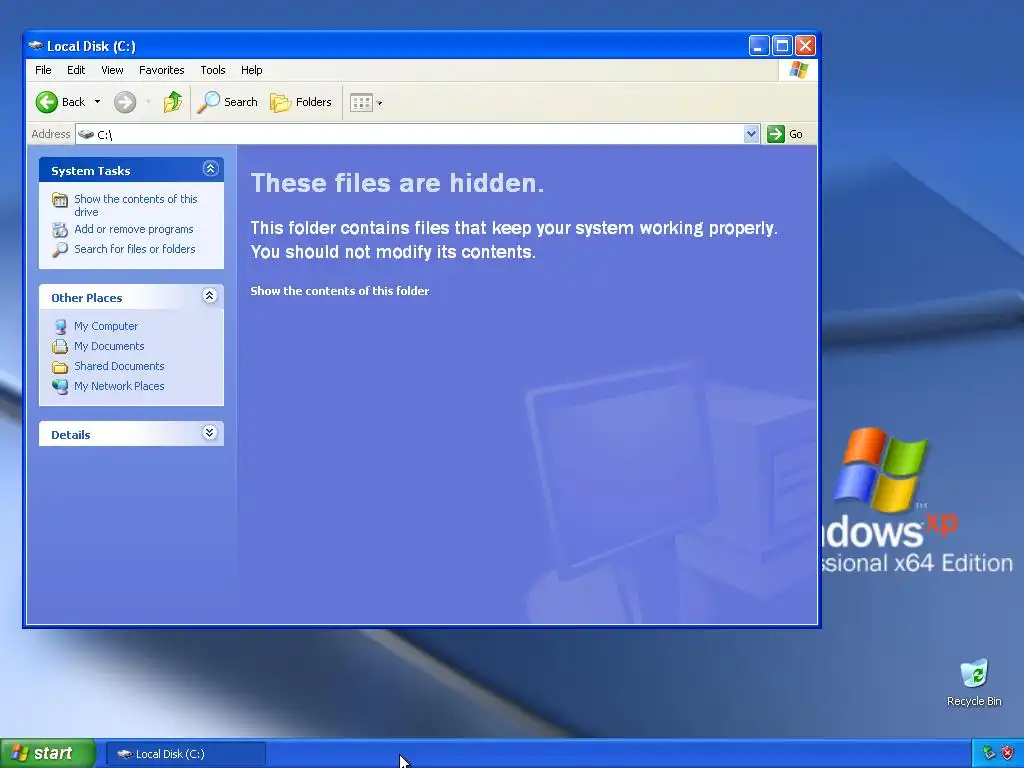Click the drive icon in window title bar
Screen dimensions: 1024x768
pos(36,46)
